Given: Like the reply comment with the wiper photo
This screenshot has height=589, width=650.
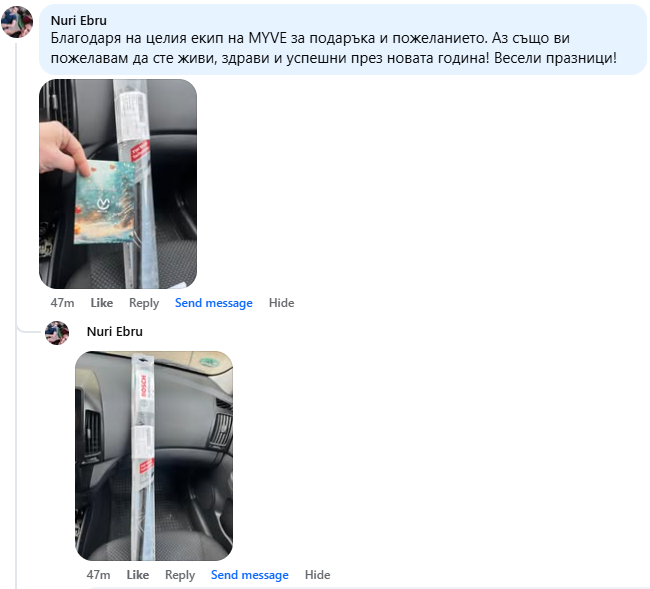Looking at the screenshot, I should [138, 575].
